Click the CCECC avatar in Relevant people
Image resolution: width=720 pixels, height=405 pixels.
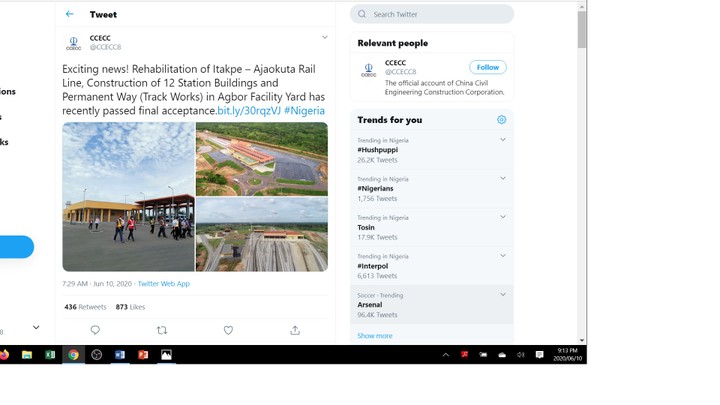368,70
